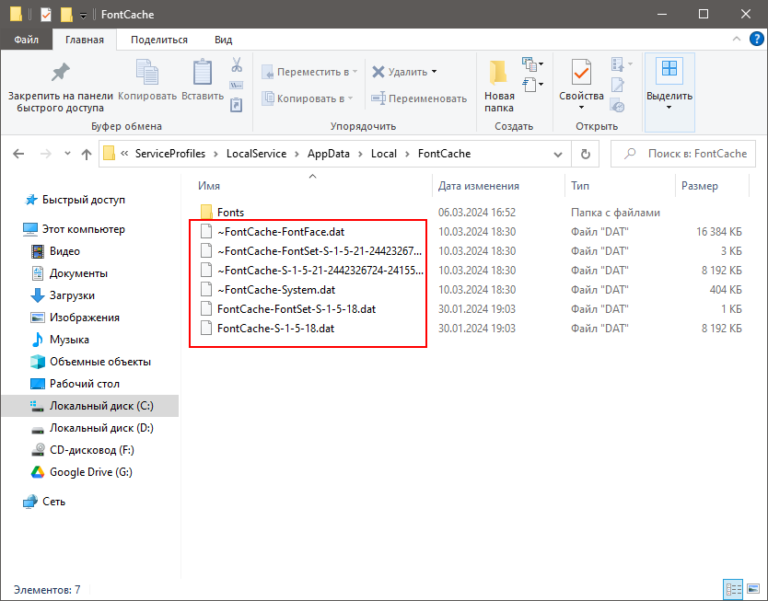Create a folder with Новая папка icon
Image resolution: width=768 pixels, height=601 pixels.
(499, 74)
